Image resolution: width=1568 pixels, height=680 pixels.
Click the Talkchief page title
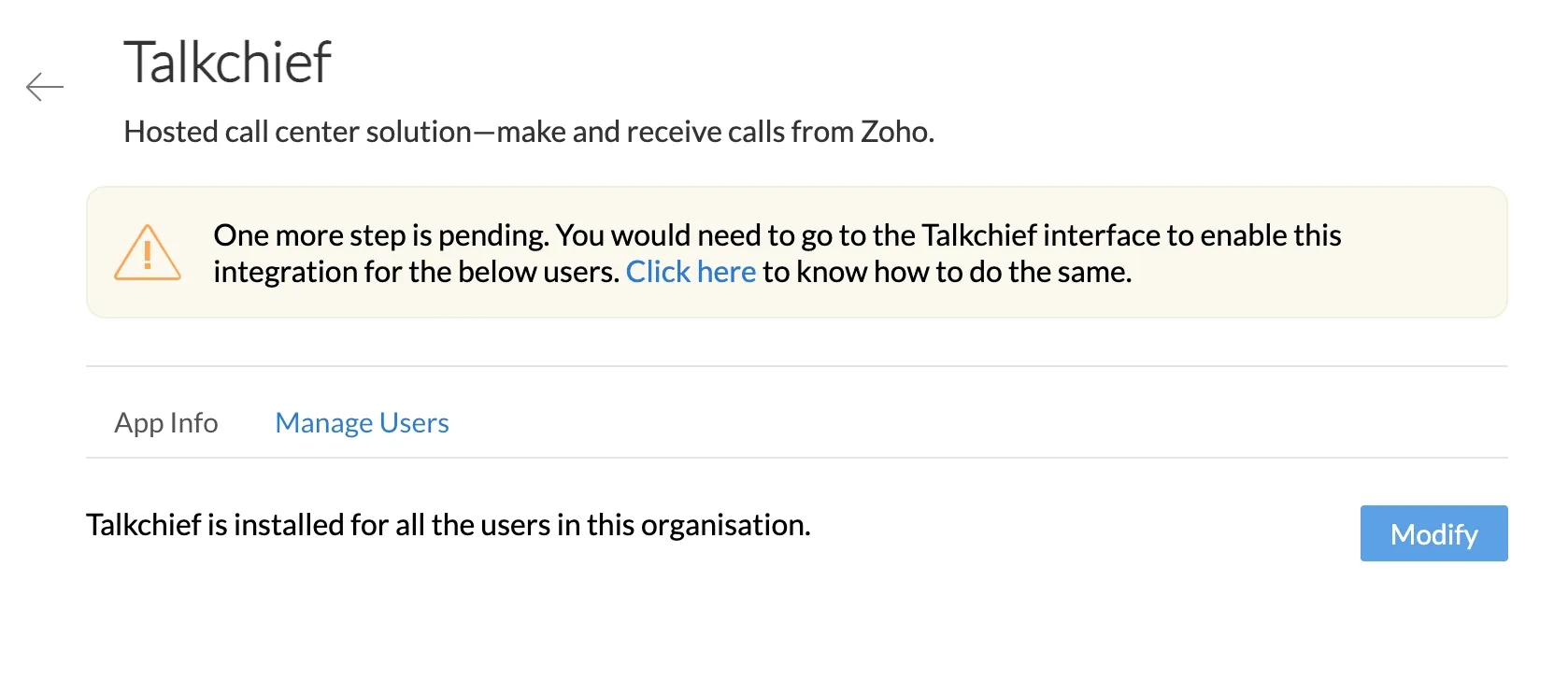[227, 63]
